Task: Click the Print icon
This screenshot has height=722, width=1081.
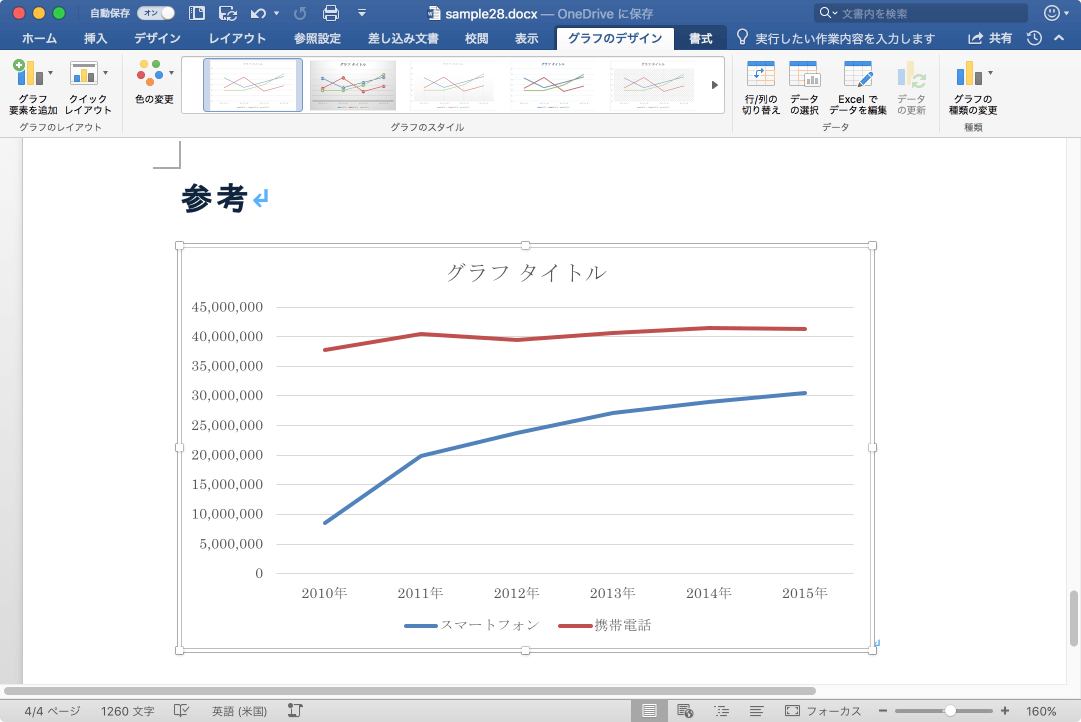Action: (x=331, y=13)
